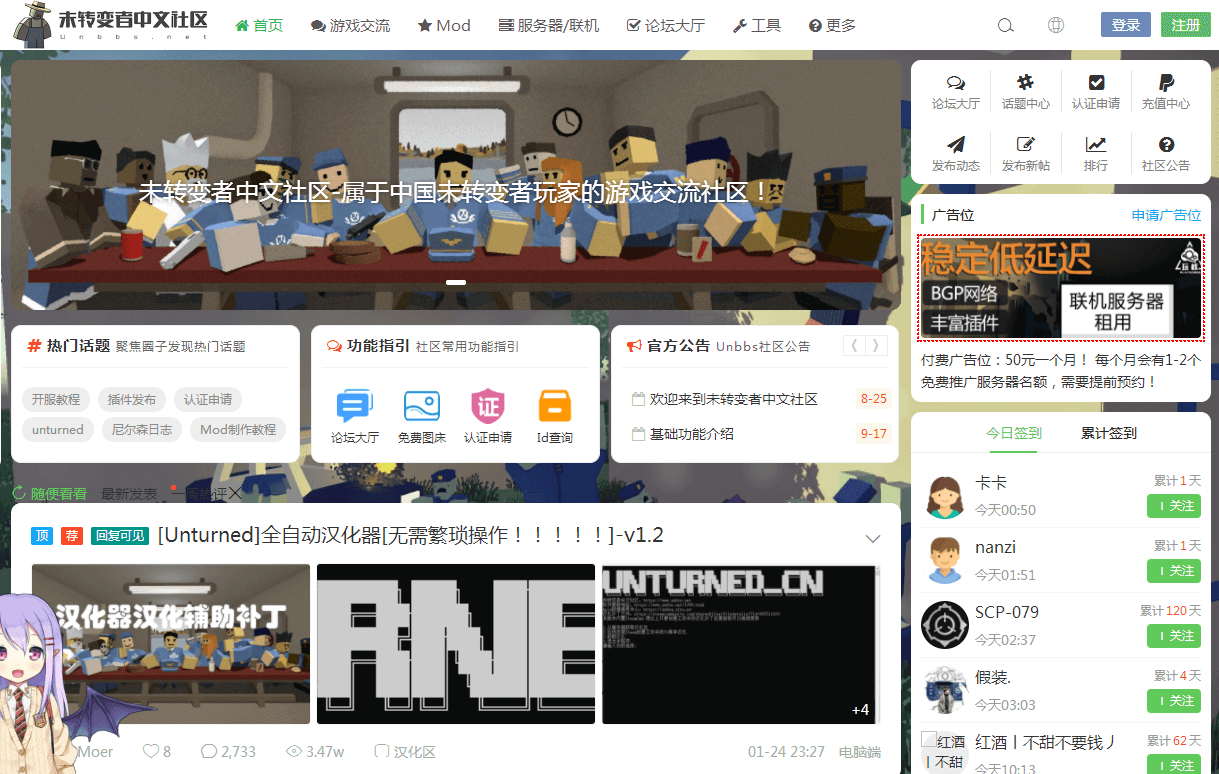
Task: Open 发布动态 paper plane shortcut
Action: click(955, 154)
